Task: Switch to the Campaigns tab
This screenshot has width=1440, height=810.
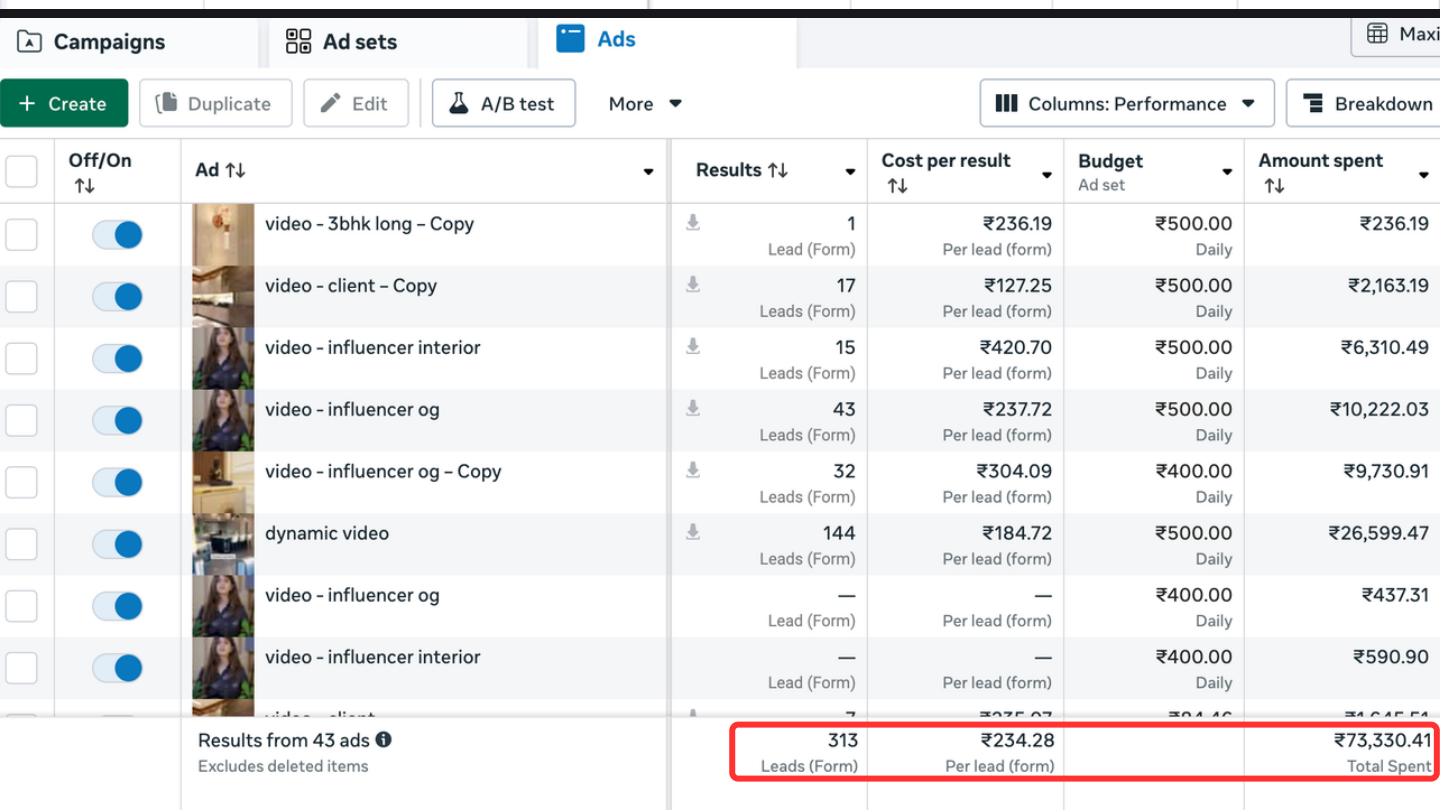Action: pyautogui.click(x=128, y=42)
